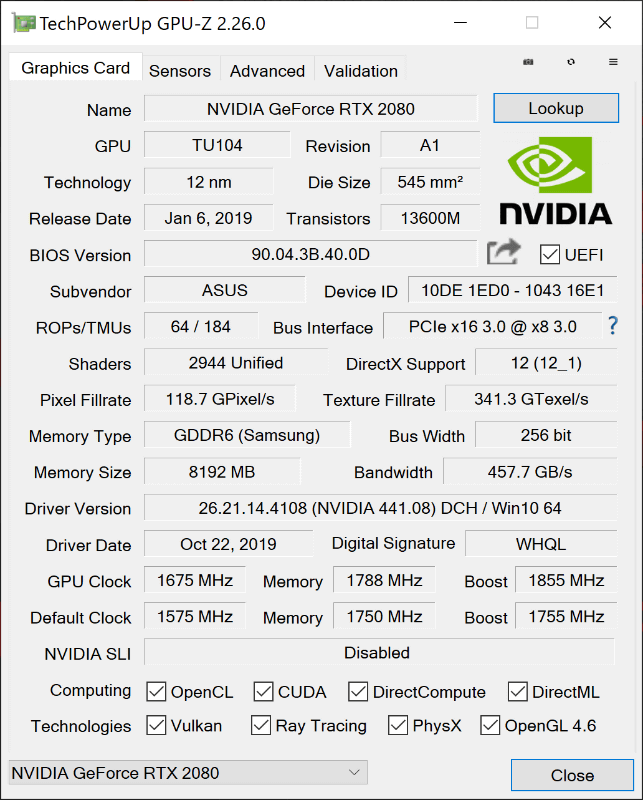Viewport: 643px width, 800px height.
Task: Take a GPU-Z screenshot with the camera icon
Action: click(x=528, y=61)
